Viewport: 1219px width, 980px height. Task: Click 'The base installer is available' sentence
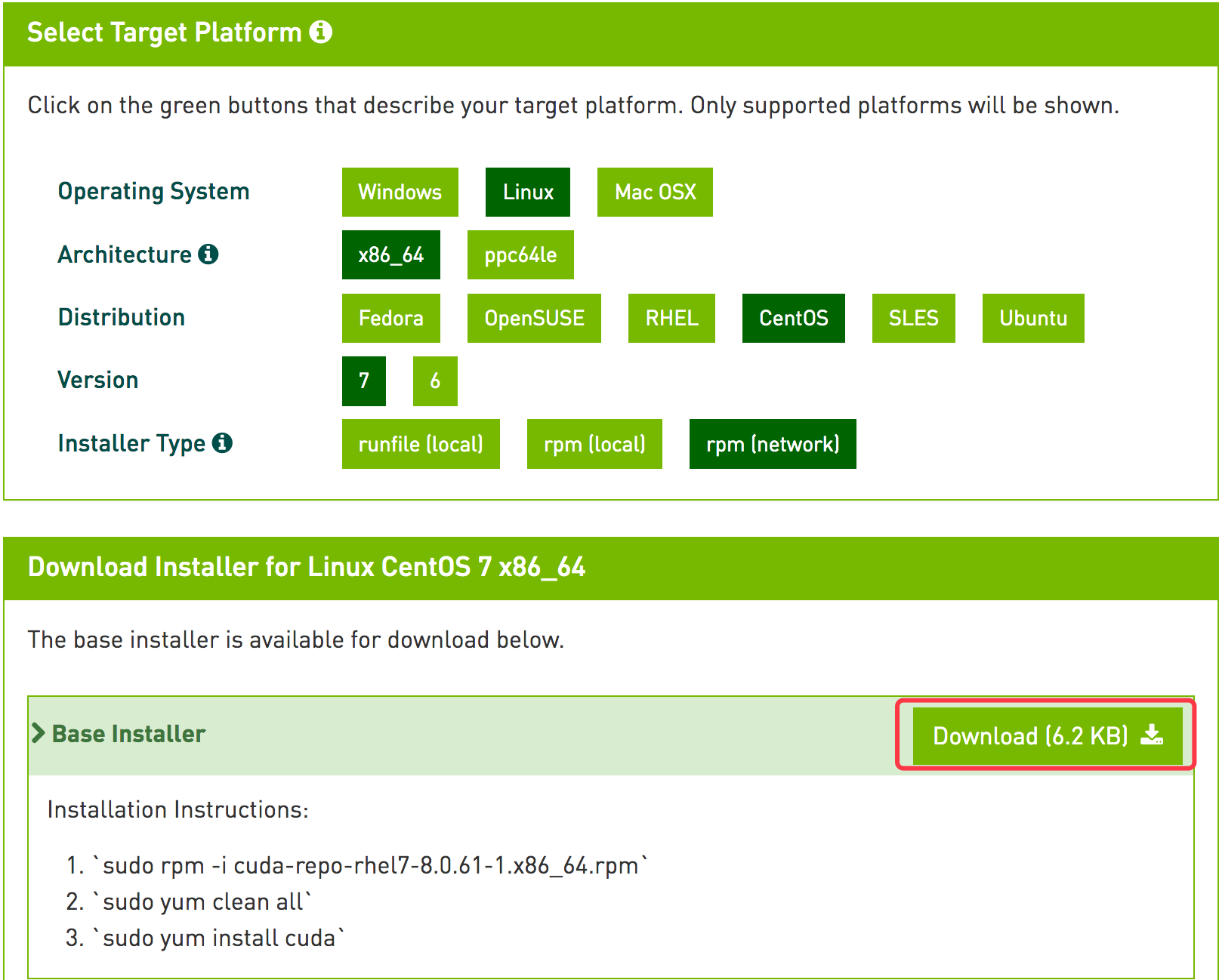click(x=296, y=639)
